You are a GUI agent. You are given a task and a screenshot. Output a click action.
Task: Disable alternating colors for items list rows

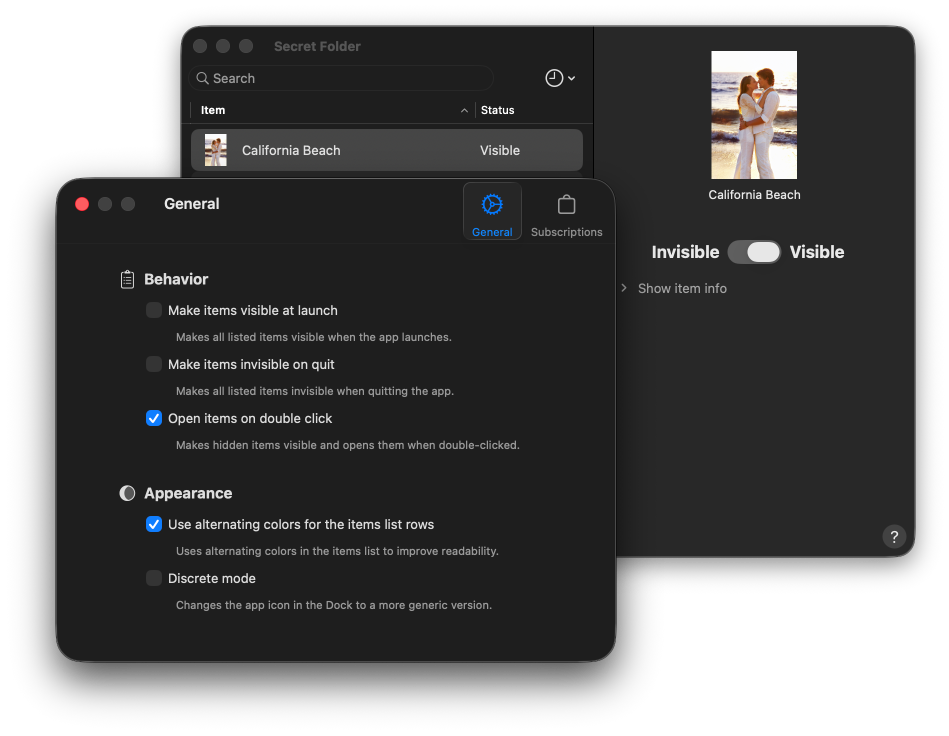coord(154,525)
